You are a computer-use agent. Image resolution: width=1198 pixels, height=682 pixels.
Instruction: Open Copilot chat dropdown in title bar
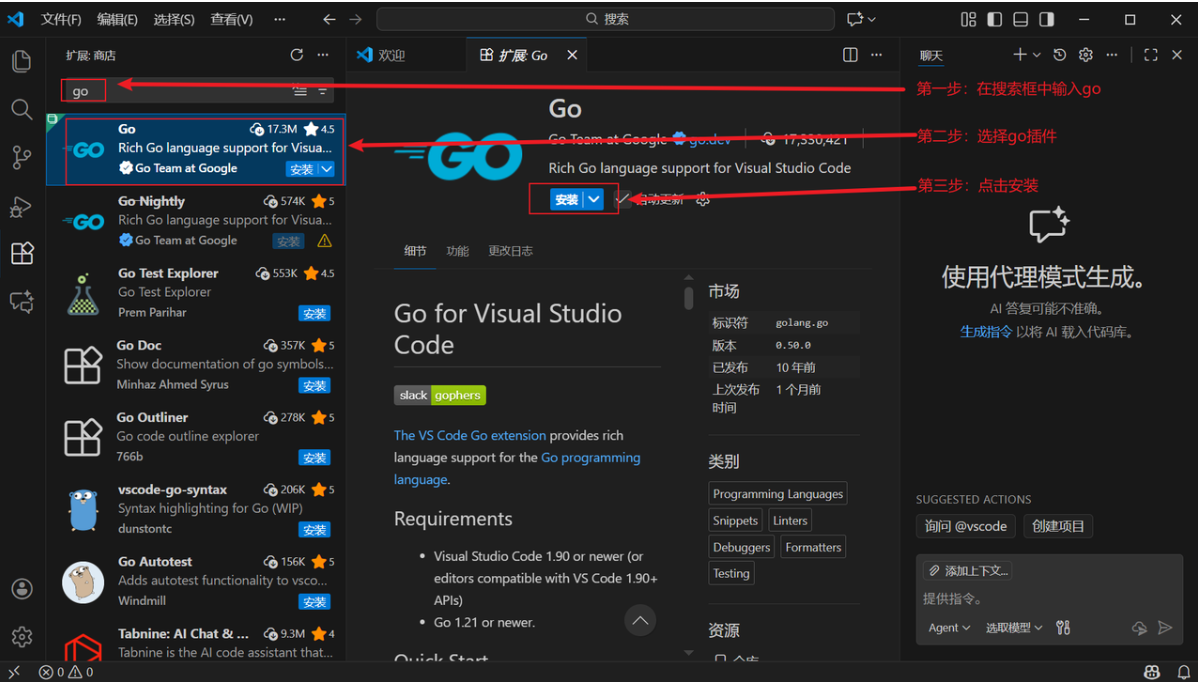click(861, 19)
